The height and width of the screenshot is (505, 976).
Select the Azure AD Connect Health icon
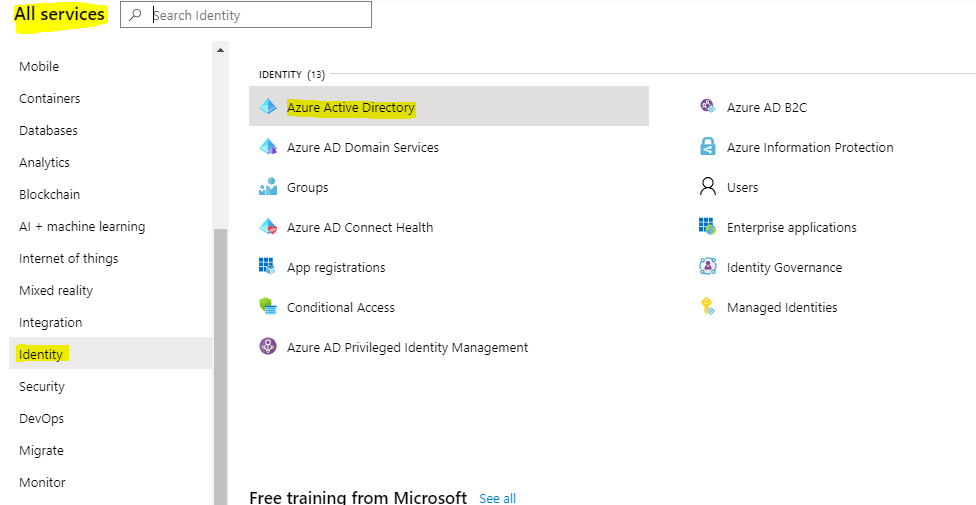(268, 227)
